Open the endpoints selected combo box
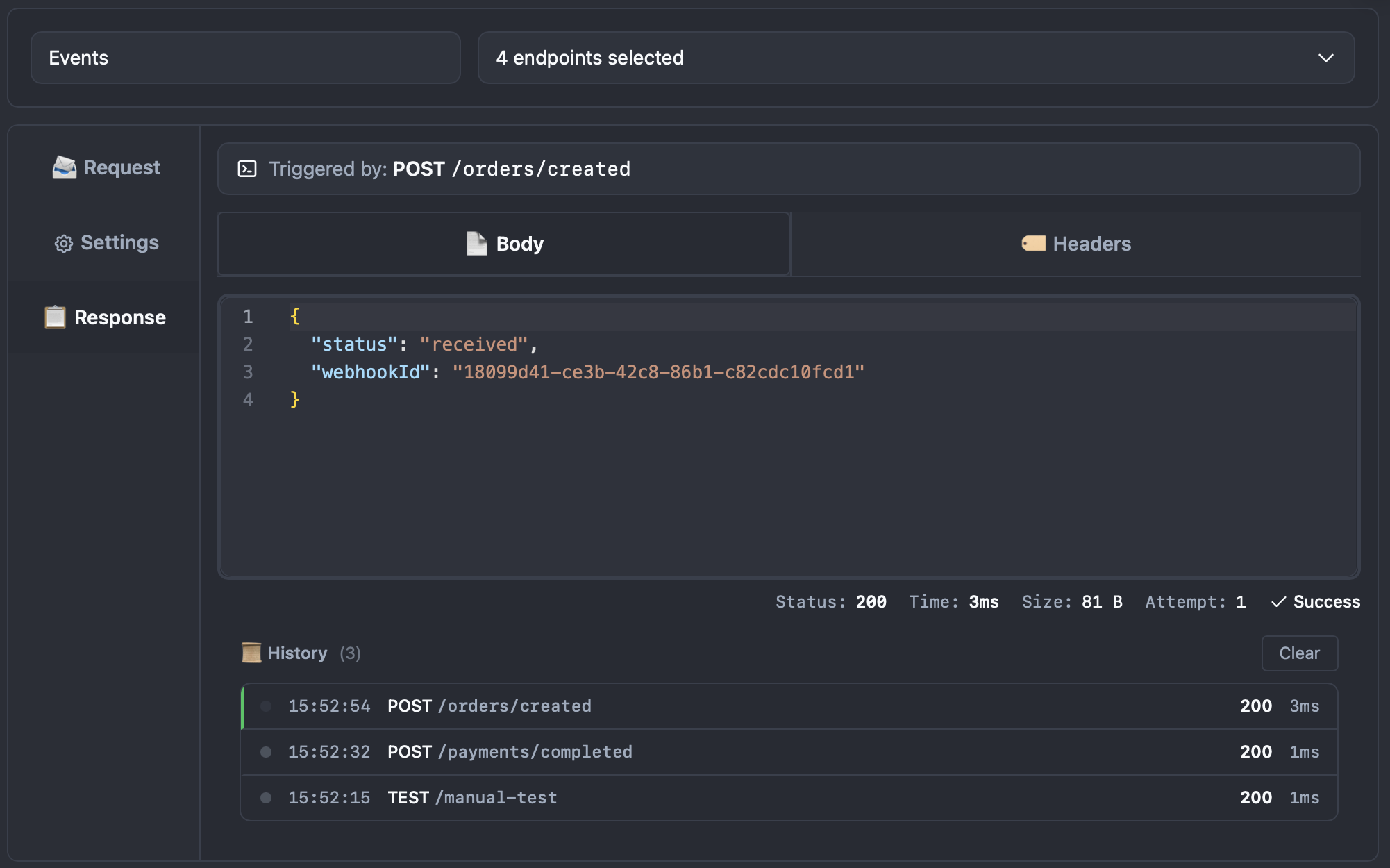 (x=903, y=58)
